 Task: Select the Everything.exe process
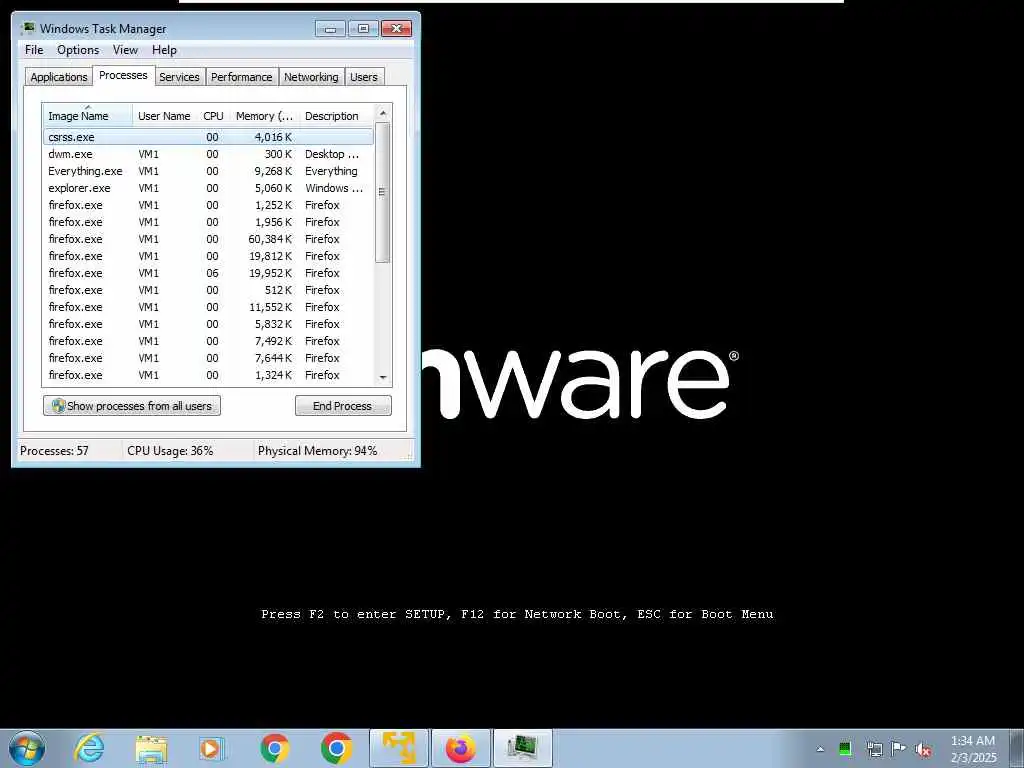tap(208, 171)
